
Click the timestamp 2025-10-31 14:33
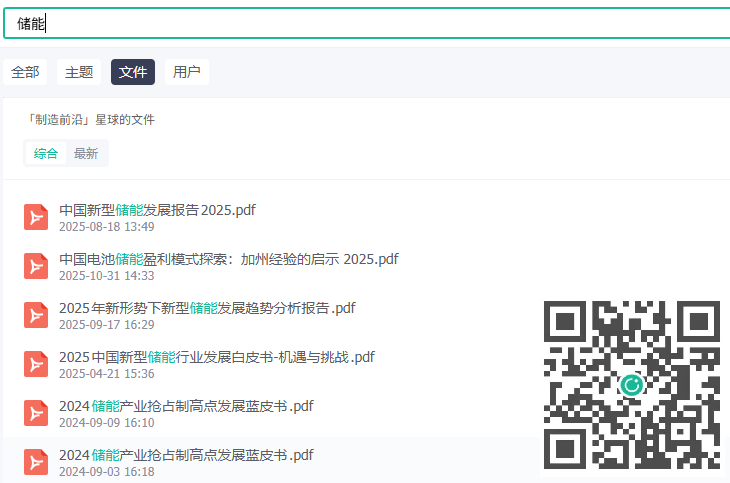coord(107,276)
